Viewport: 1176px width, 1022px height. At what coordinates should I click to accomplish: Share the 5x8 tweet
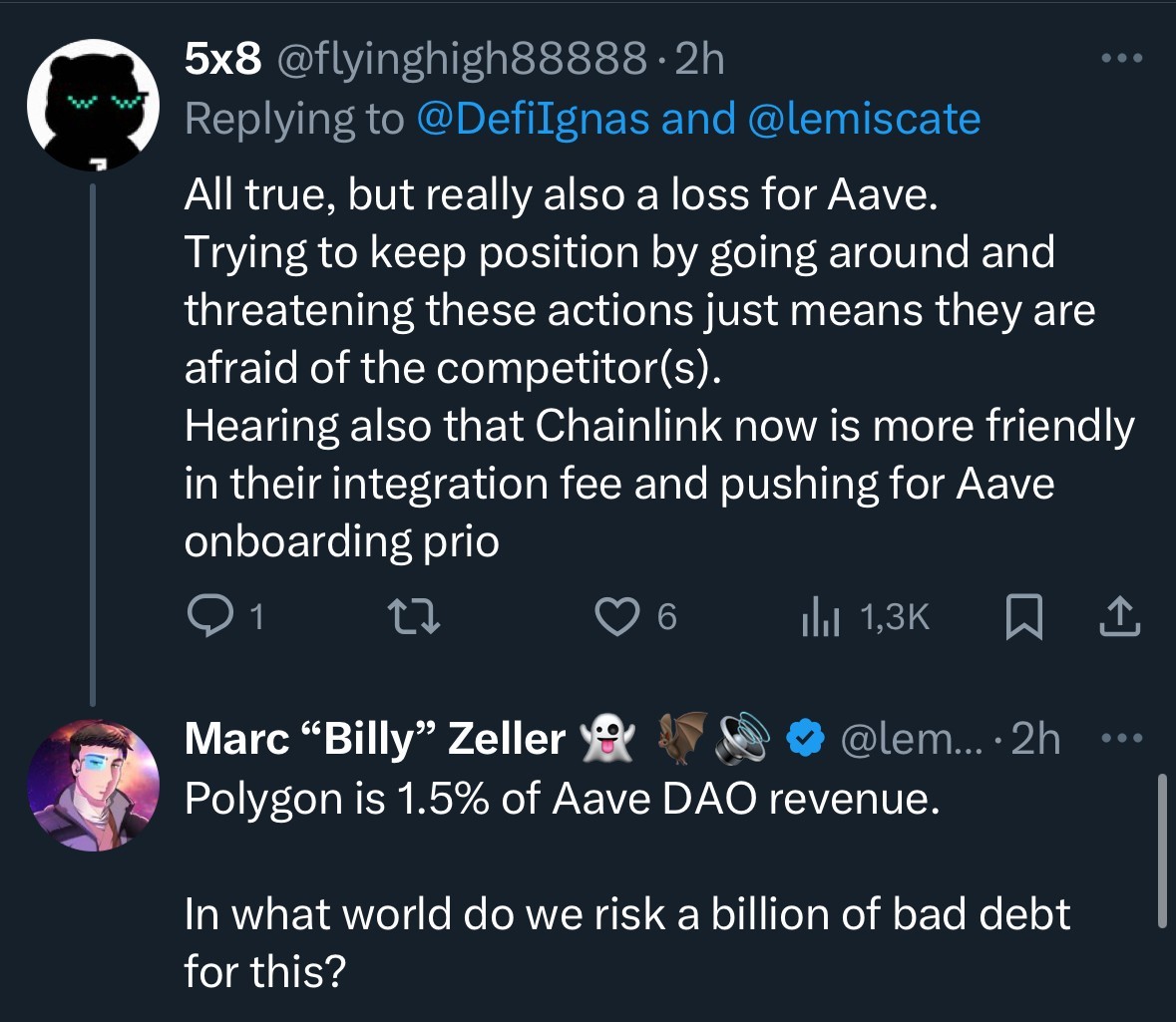pos(1119,617)
